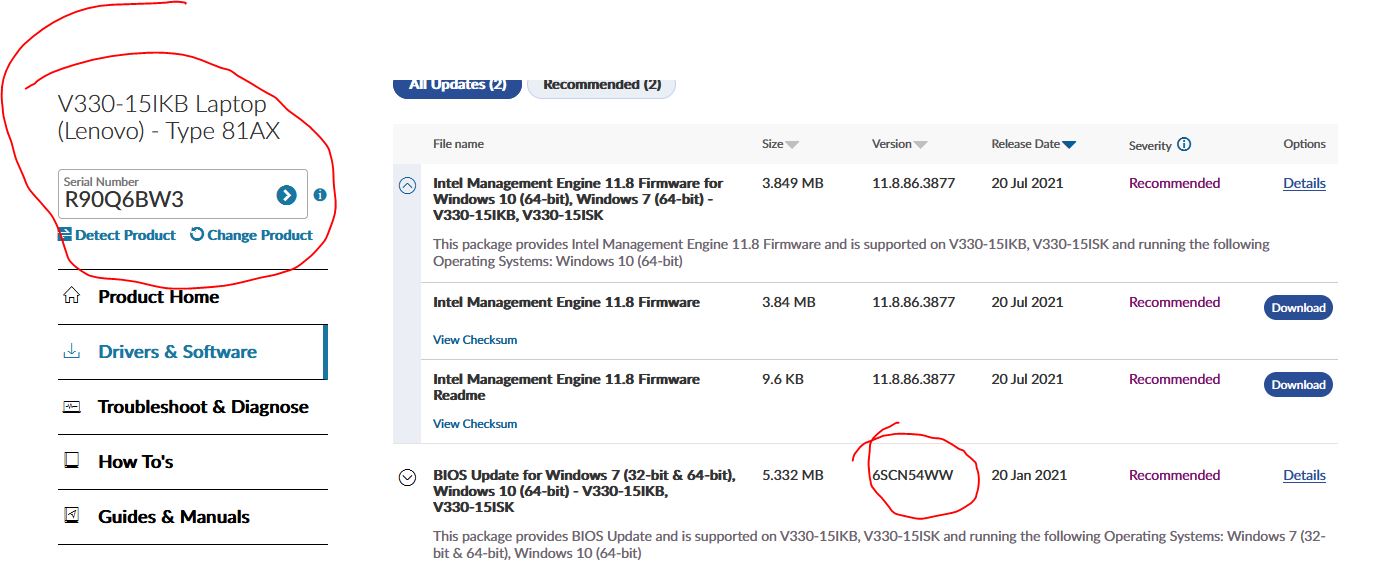Click the File name column header
The image size is (1382, 561).
(x=458, y=144)
